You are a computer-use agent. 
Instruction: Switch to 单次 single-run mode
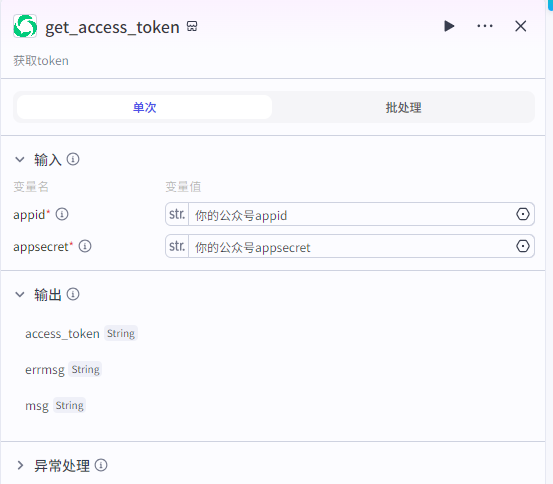144,107
